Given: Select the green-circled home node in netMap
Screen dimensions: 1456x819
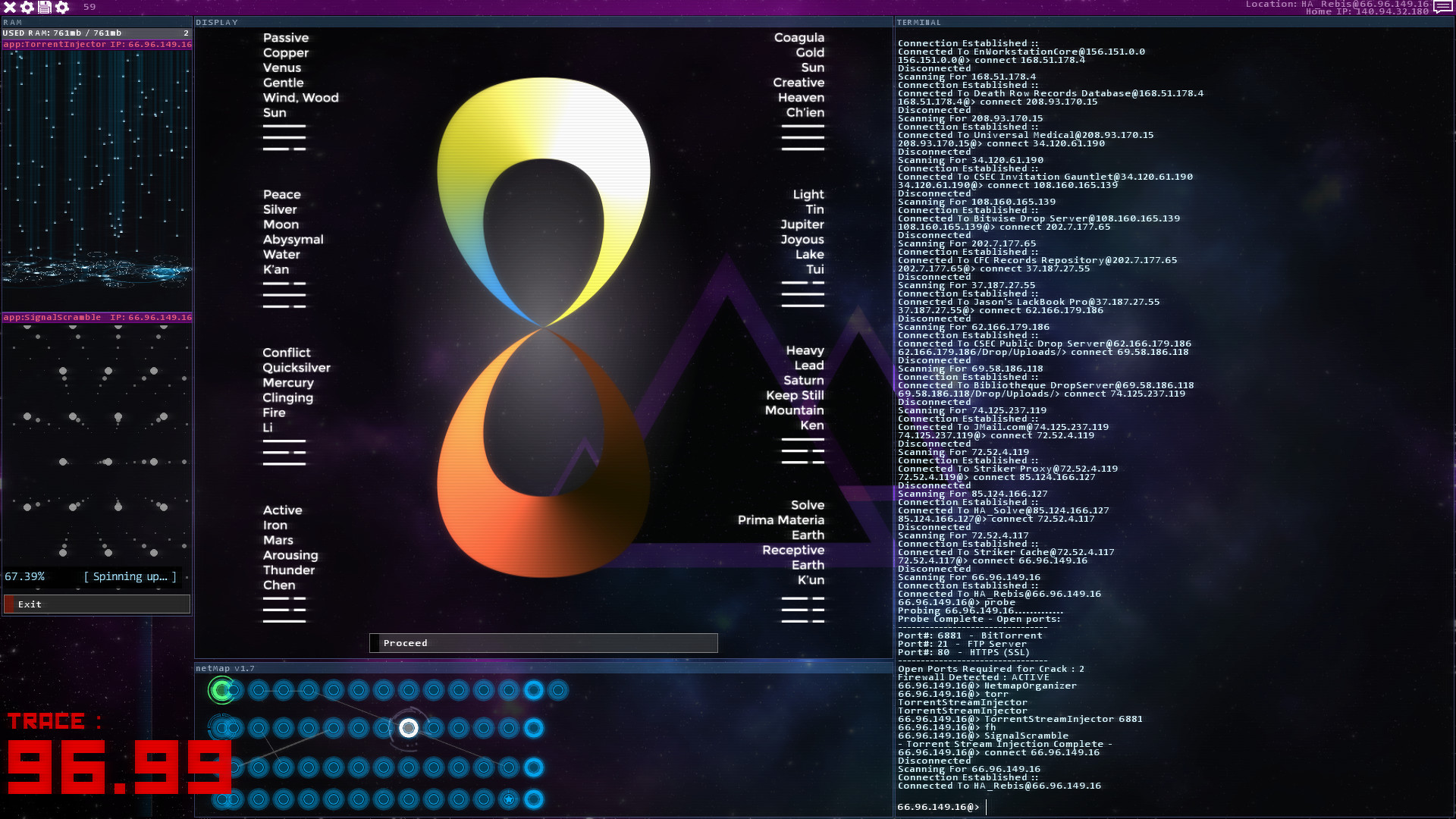Looking at the screenshot, I should pos(222,689).
